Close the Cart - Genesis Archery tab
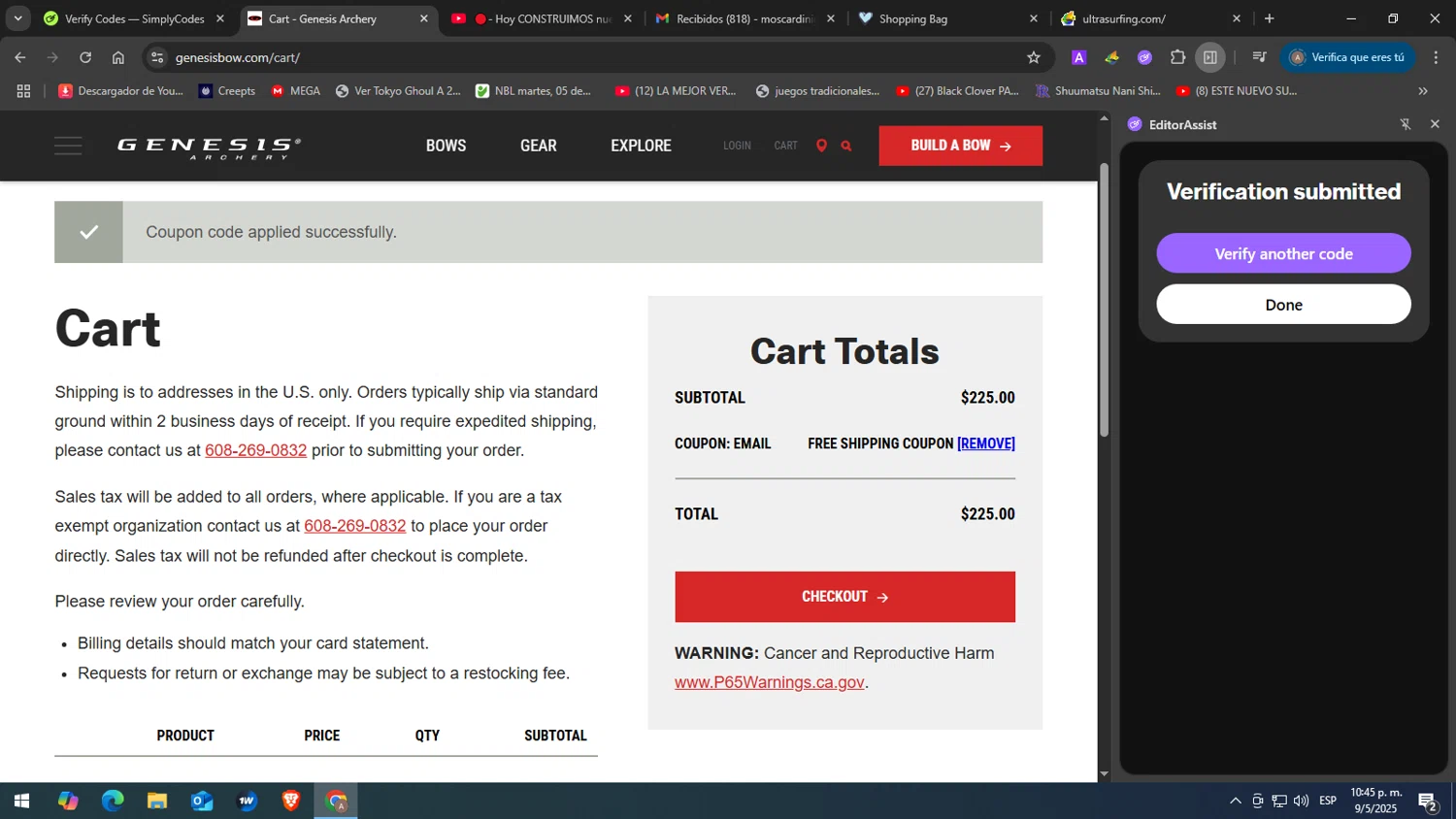 (423, 18)
